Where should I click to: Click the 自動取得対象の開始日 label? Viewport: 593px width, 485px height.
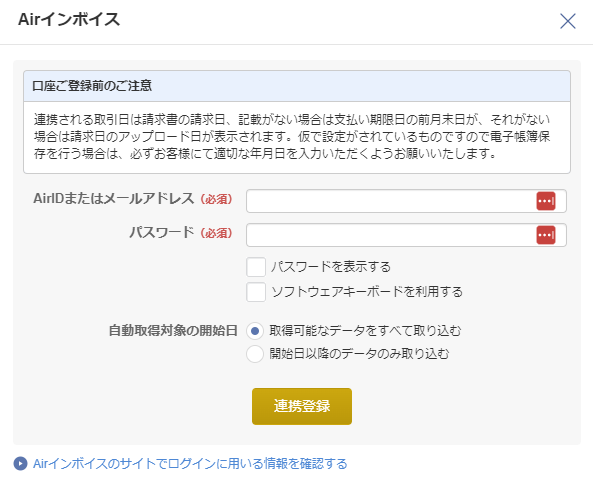173,331
